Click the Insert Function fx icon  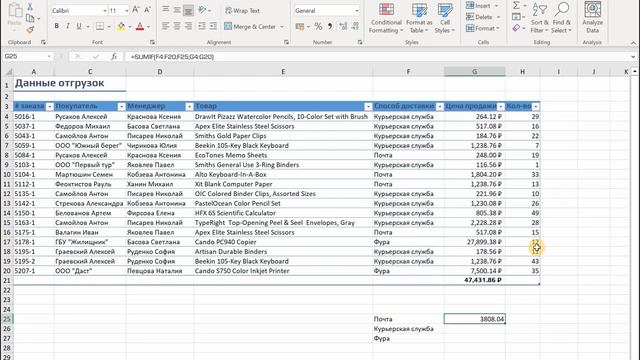(x=114, y=57)
